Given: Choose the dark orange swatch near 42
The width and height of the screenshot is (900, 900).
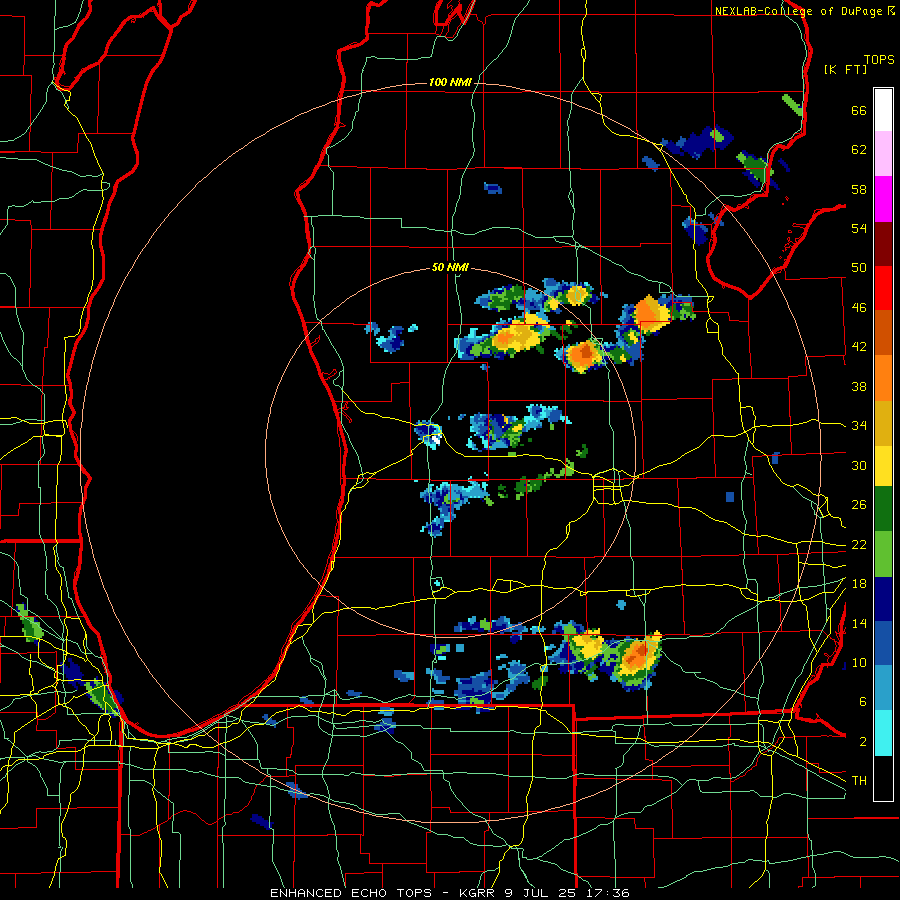Looking at the screenshot, I should click(883, 333).
